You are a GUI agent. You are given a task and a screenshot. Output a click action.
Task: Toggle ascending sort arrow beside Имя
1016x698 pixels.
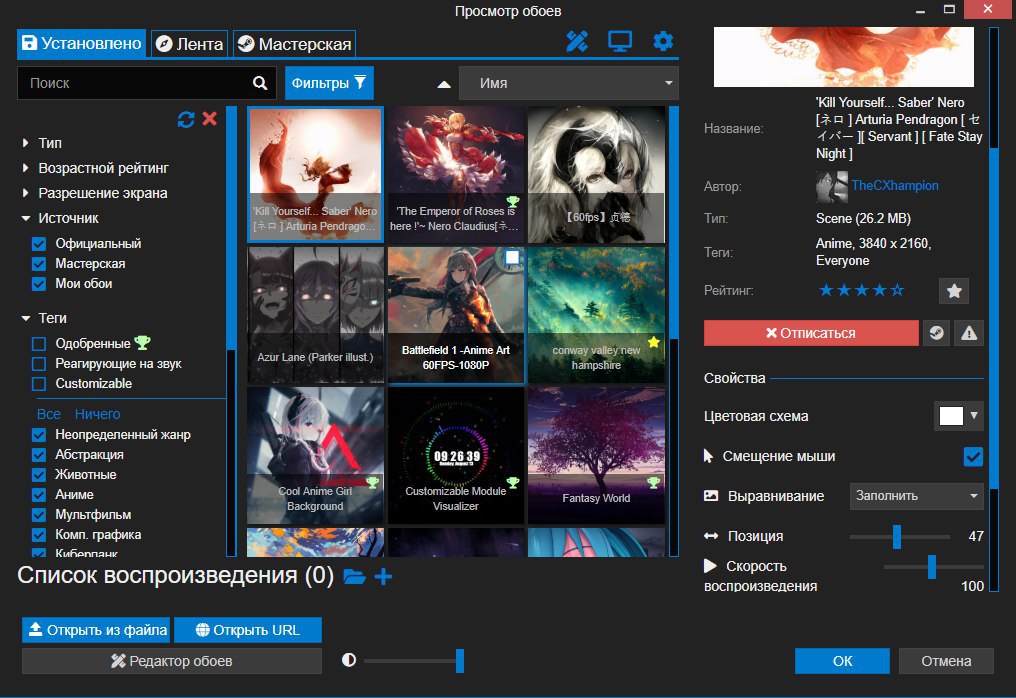tap(444, 84)
